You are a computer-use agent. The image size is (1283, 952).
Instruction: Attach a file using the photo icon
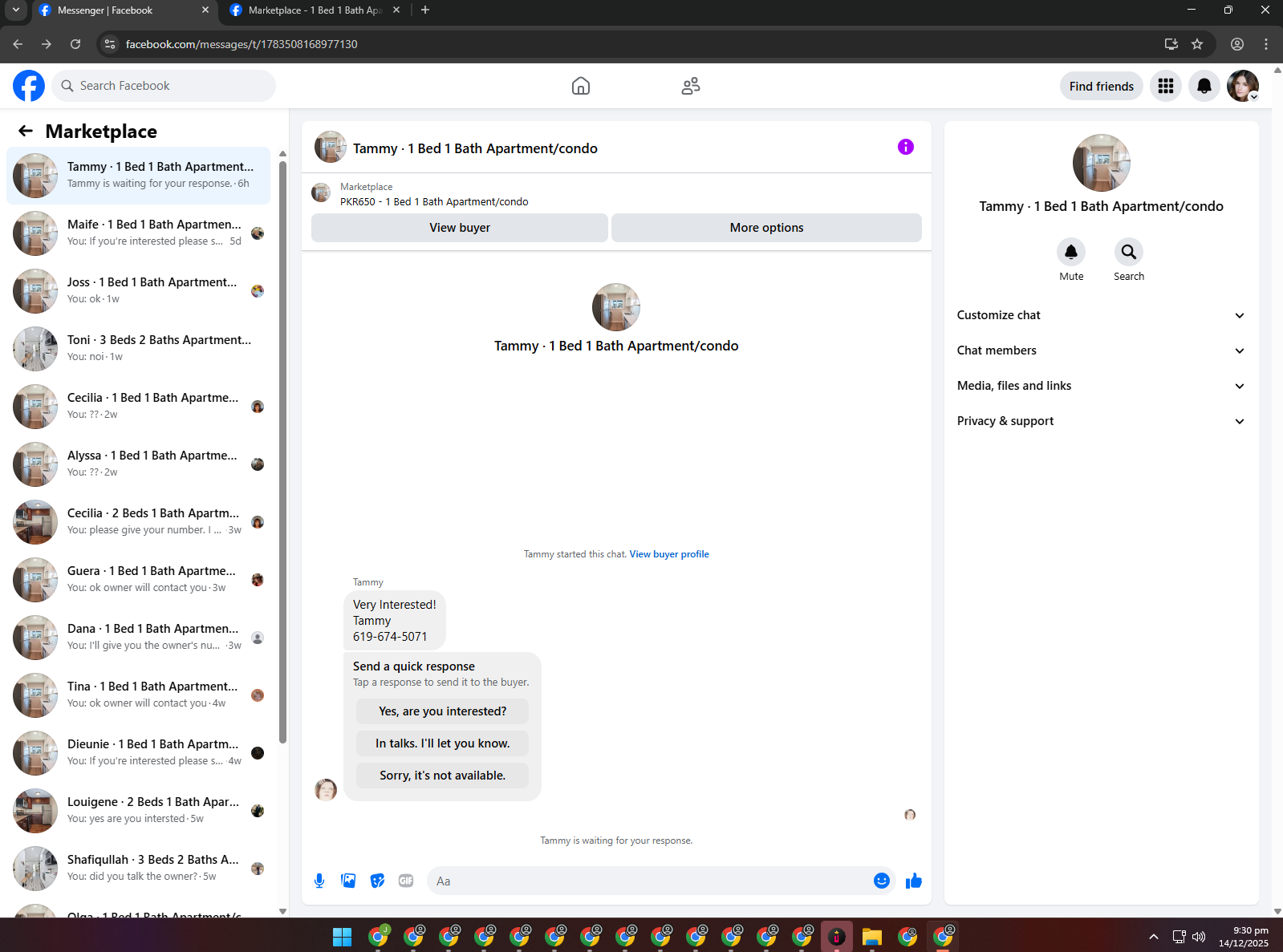click(x=348, y=881)
